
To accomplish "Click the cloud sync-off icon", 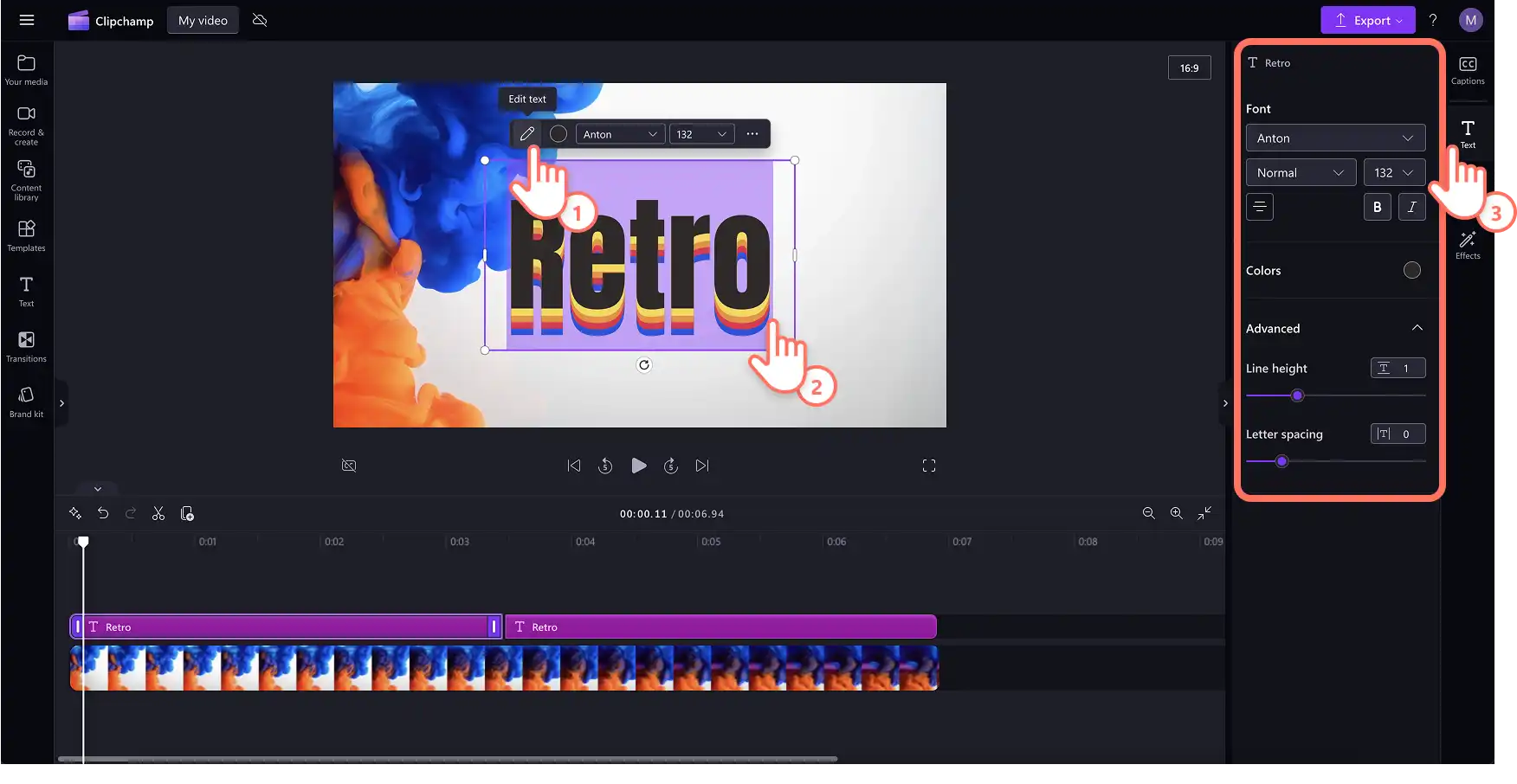I will pos(260,20).
